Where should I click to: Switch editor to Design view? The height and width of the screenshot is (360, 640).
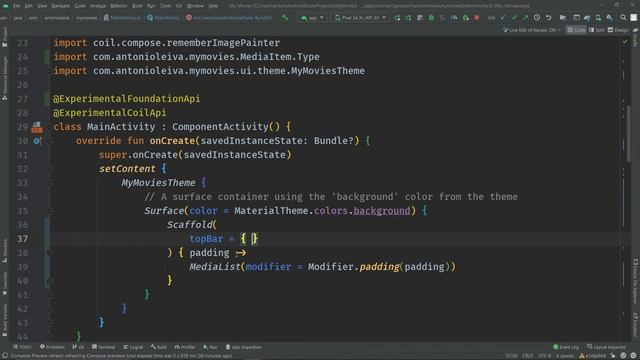618,30
